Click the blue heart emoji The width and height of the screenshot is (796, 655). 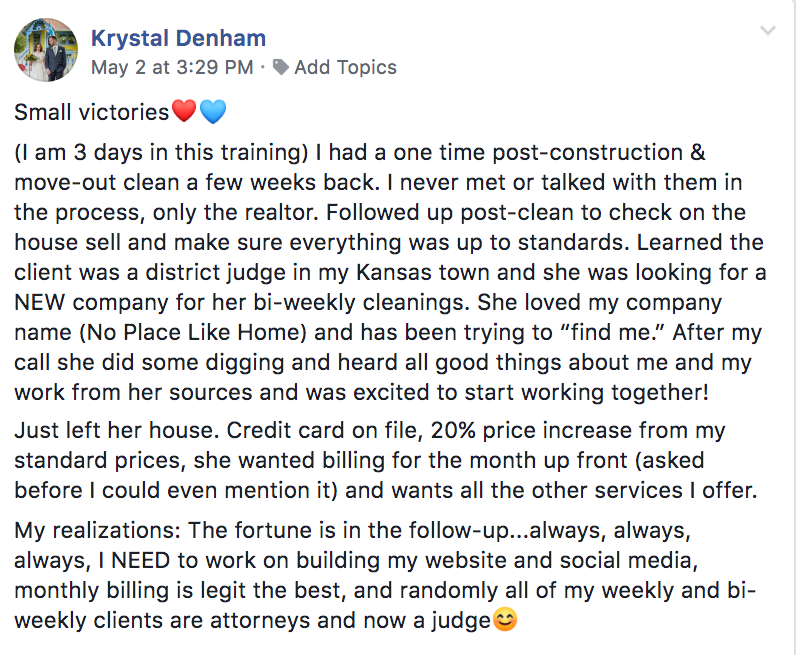tap(213, 112)
